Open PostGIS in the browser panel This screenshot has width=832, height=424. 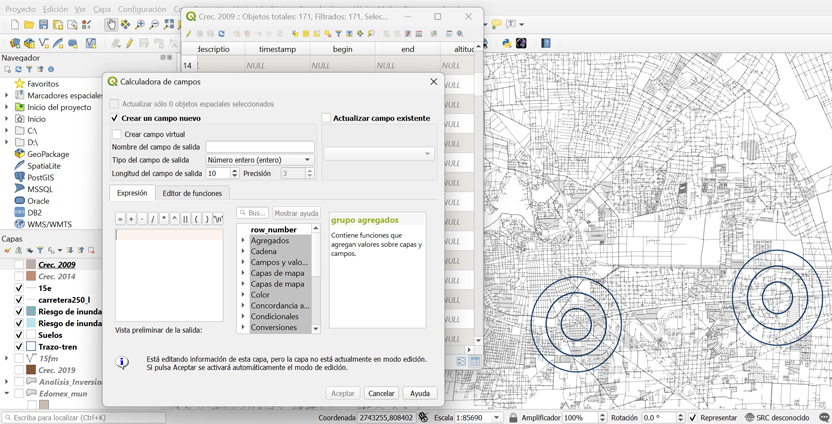tap(40, 177)
